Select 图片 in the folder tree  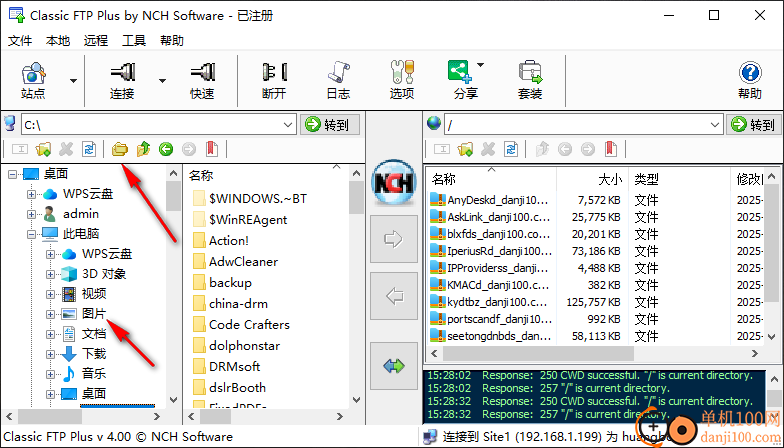94,314
